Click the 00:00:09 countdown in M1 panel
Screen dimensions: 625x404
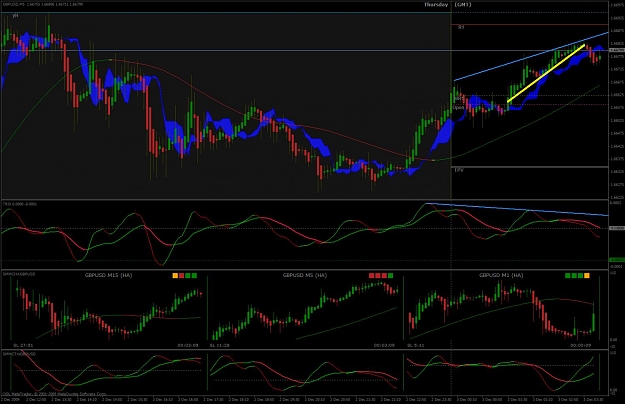[x=580, y=345]
